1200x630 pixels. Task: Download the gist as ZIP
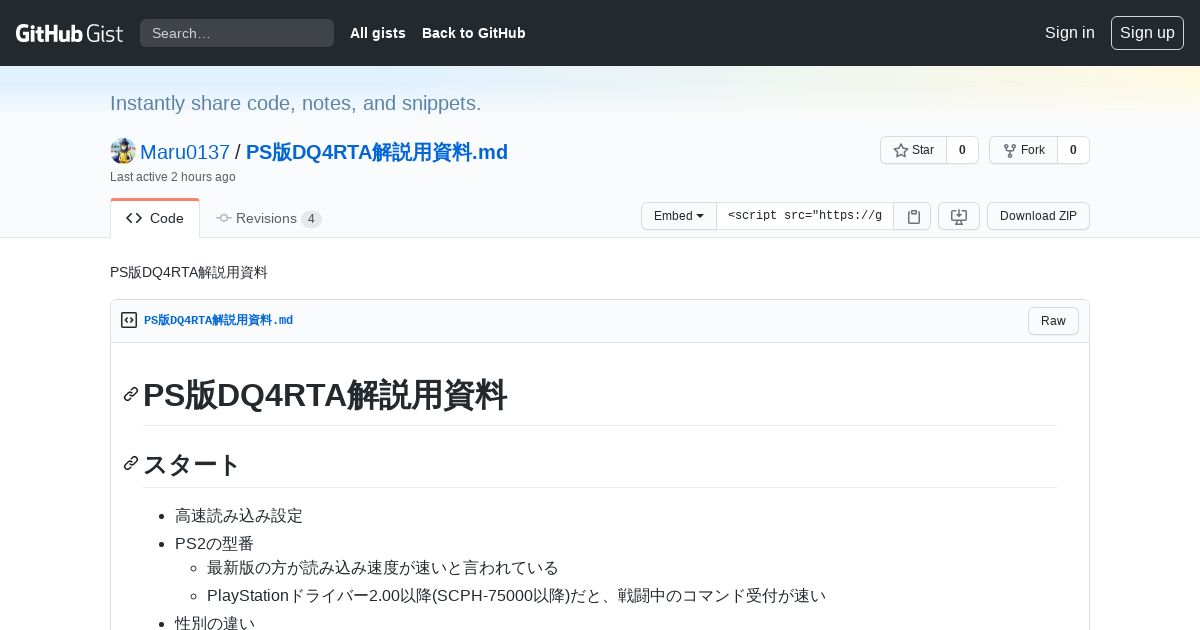pyautogui.click(x=1038, y=216)
